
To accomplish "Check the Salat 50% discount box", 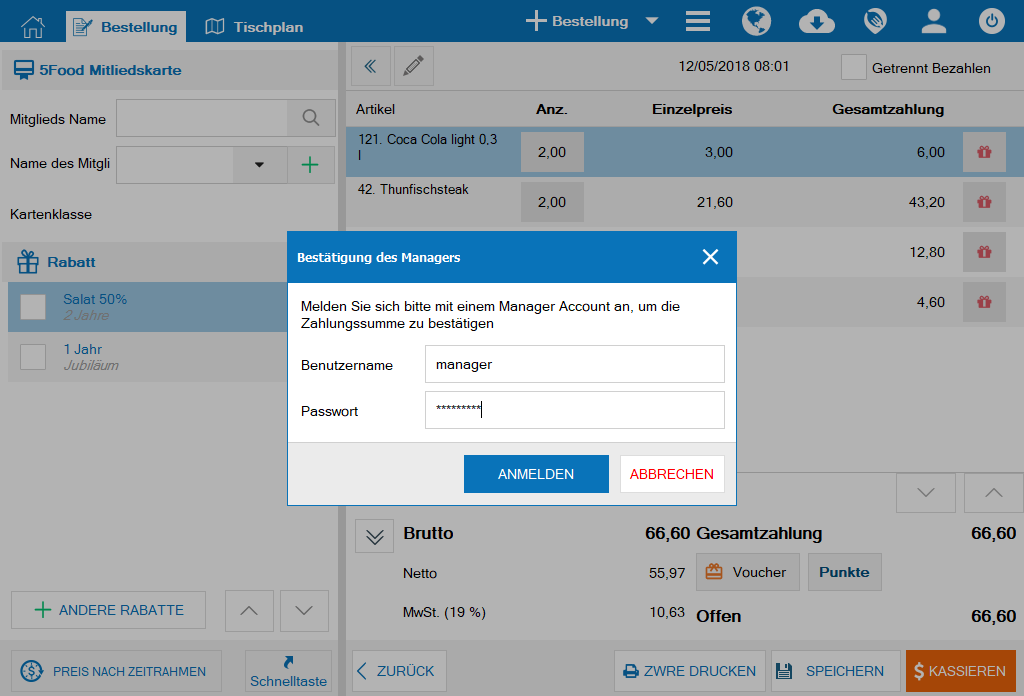I will coord(33,307).
